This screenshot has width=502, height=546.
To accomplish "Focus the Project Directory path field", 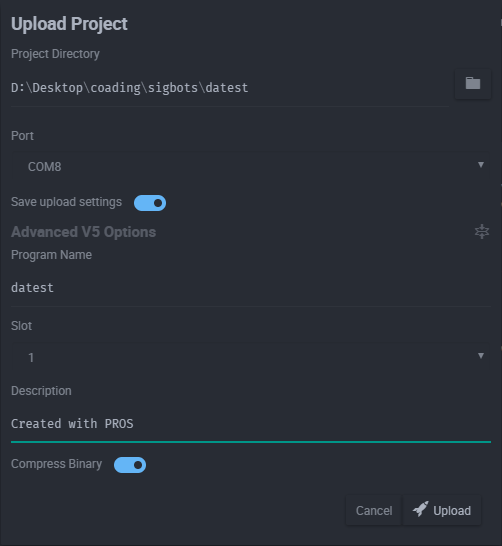I will 230,88.
